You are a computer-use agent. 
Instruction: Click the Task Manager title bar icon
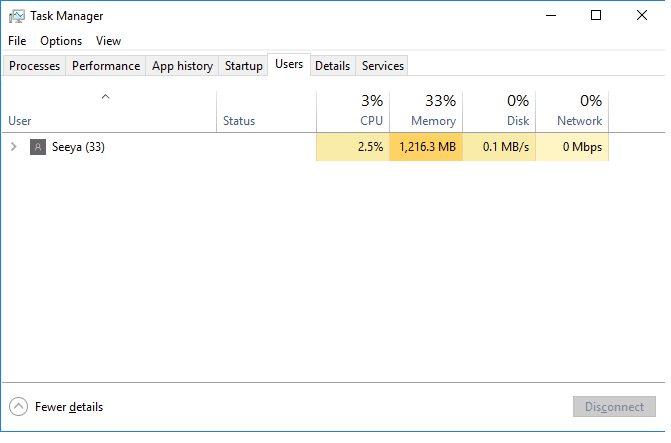point(17,16)
